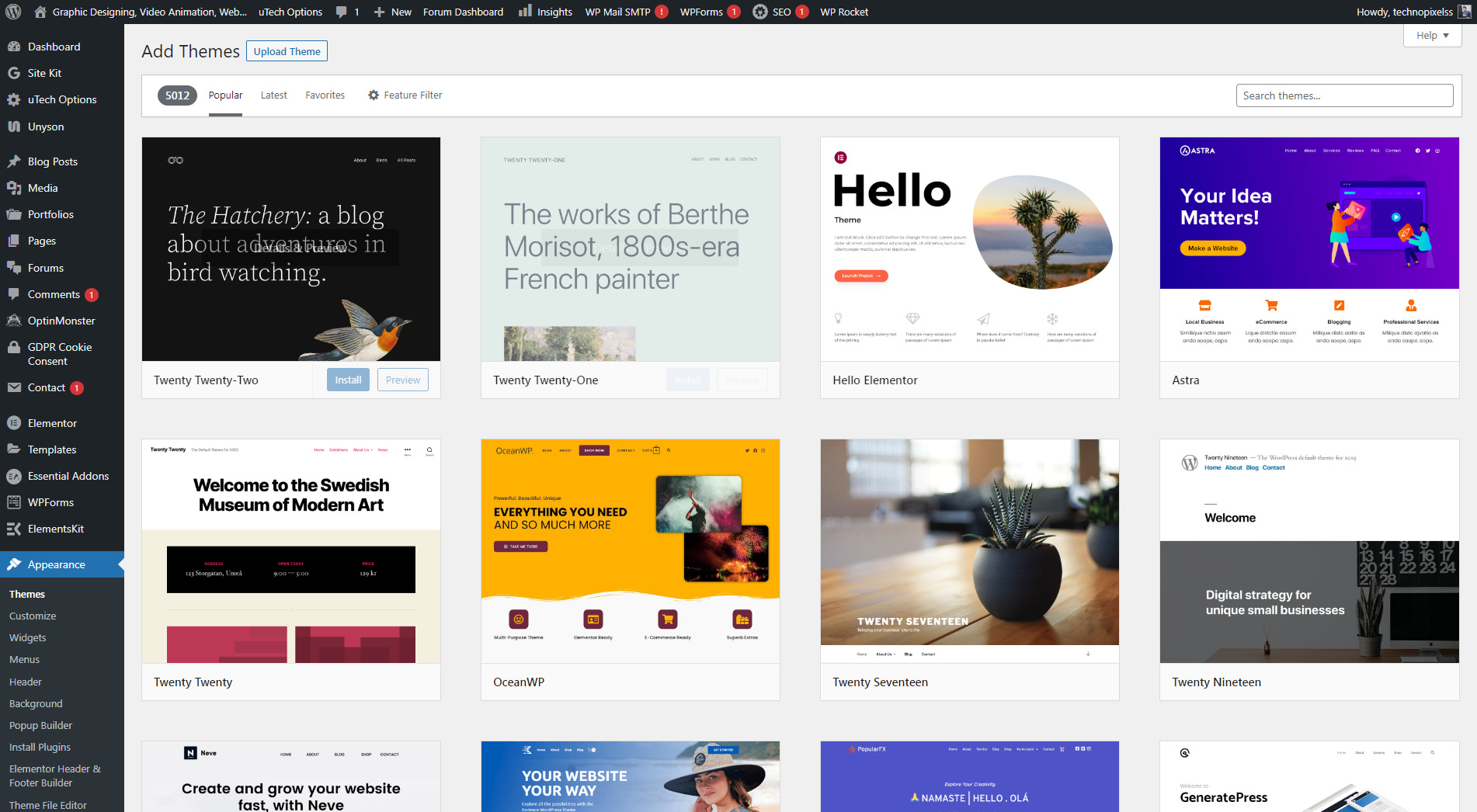
Task: Click the Elementor icon in sidebar
Action: pos(14,423)
